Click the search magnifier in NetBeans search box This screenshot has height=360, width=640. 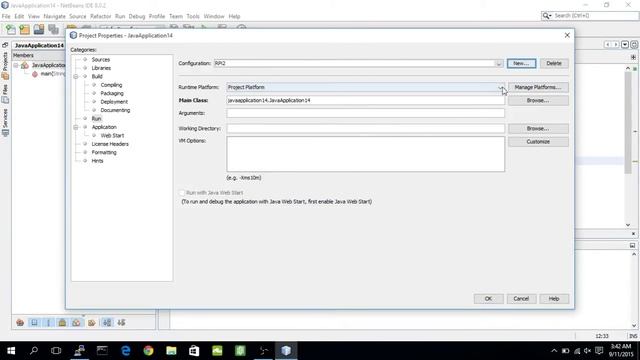click(546, 16)
